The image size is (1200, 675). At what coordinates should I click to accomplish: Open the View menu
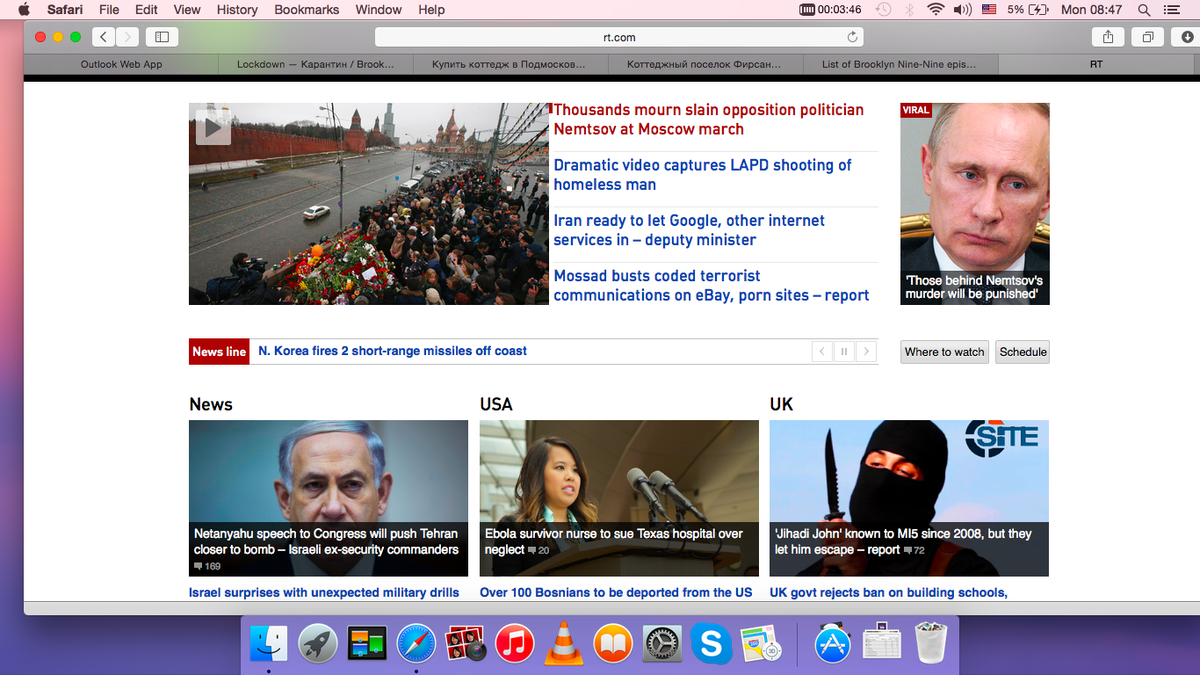(x=187, y=10)
